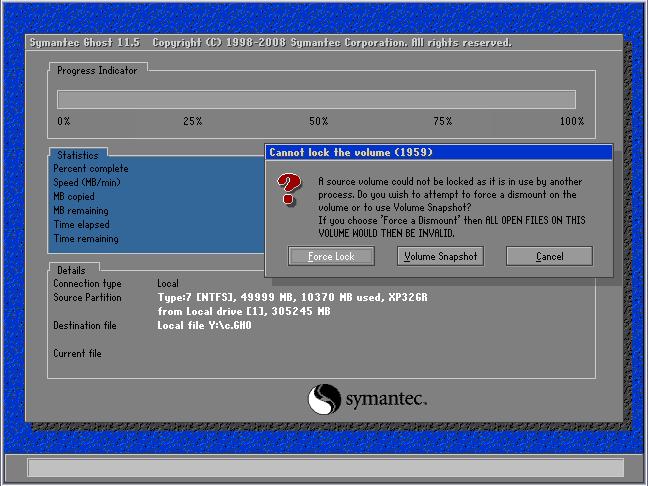Click the 'Local' connection type value
Image resolution: width=648 pixels, height=486 pixels.
point(168,284)
